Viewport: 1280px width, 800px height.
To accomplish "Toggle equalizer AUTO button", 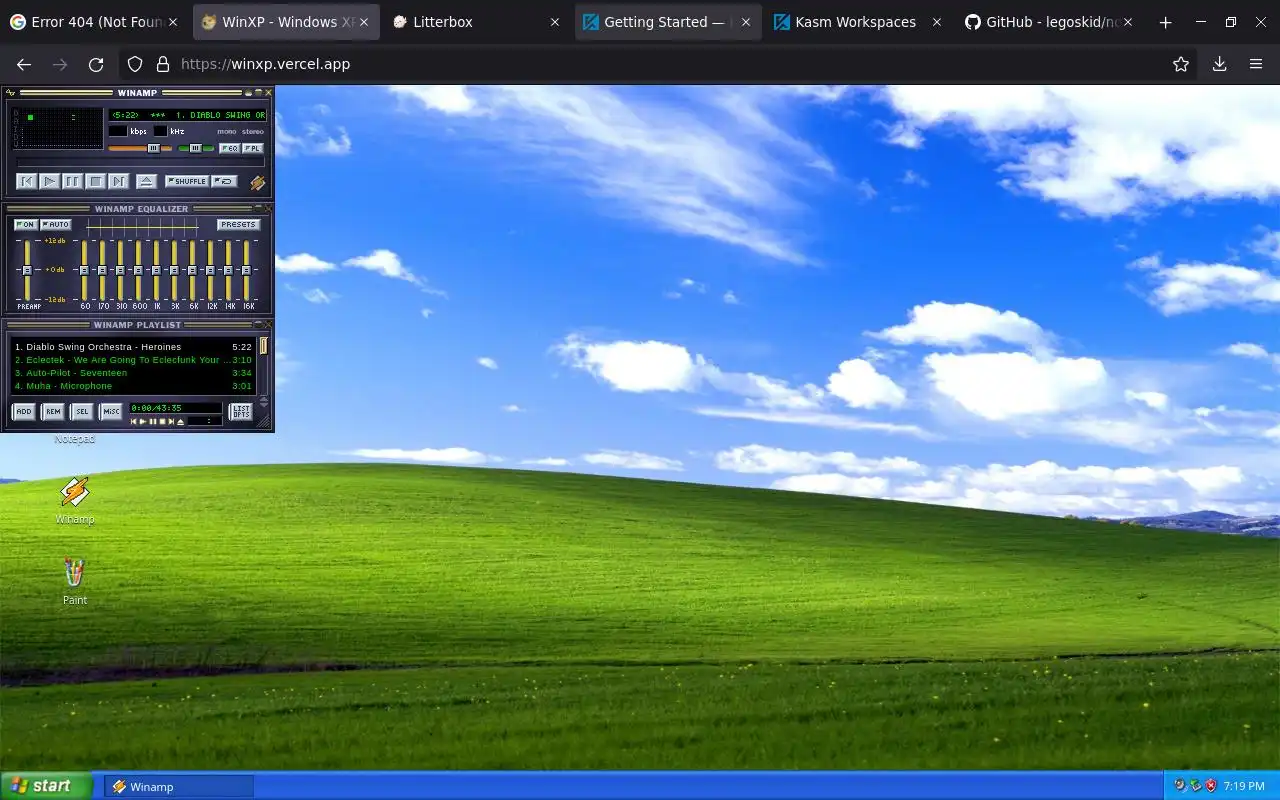I will coord(56,225).
